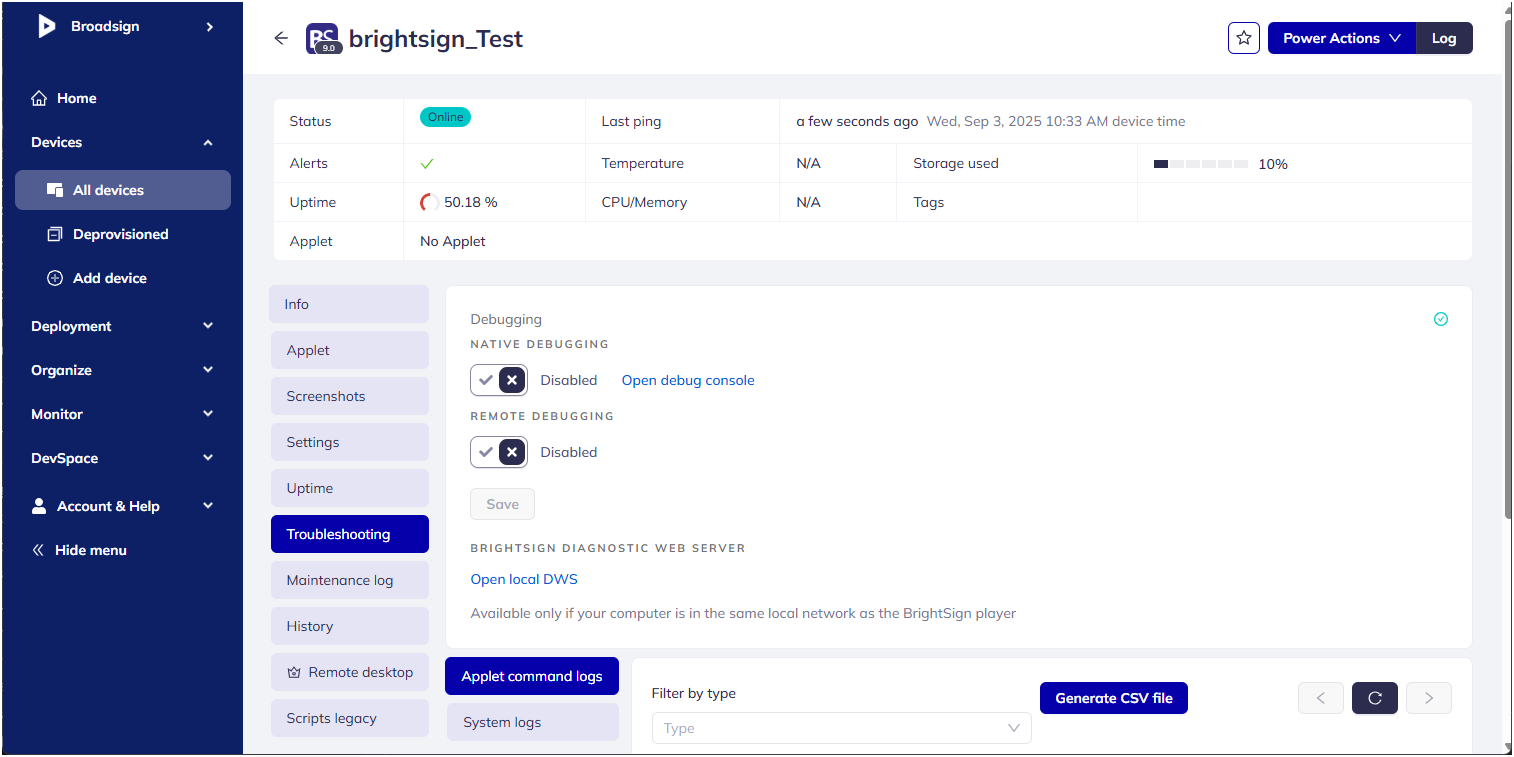Expand the Organize menu section
Viewport: 1514px width, 757px height.
[x=208, y=370]
